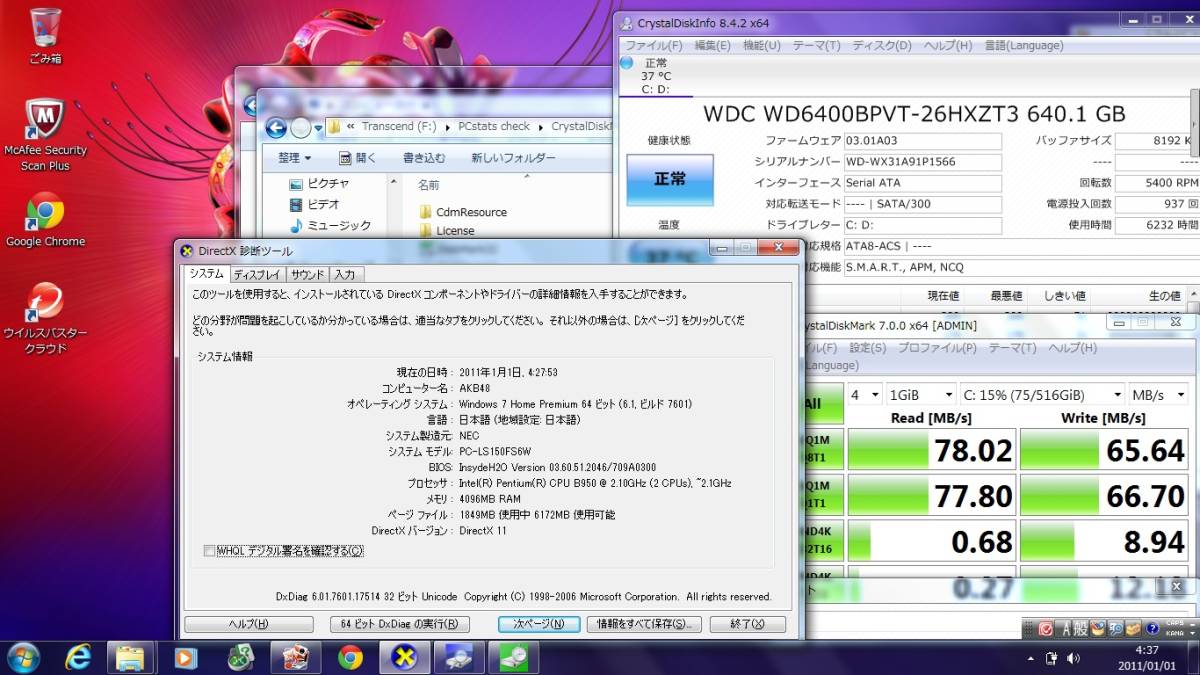Open drive dropdown C: 15% (75/516GiB)
Image resolution: width=1200 pixels, height=675 pixels.
point(1041,395)
